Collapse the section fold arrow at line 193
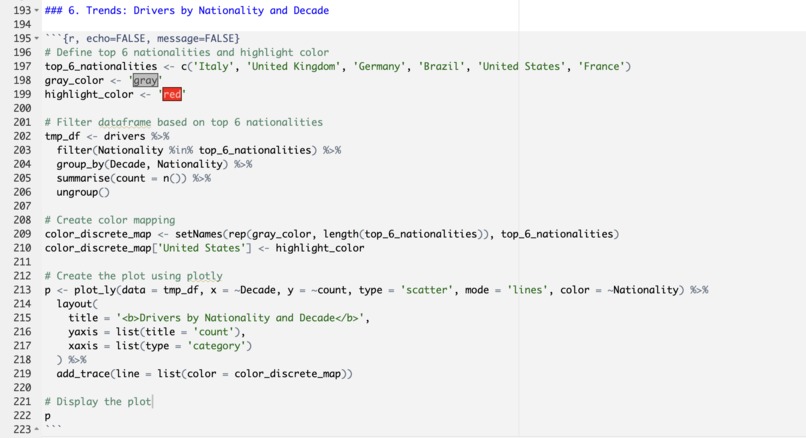The image size is (806, 438). click(36, 11)
